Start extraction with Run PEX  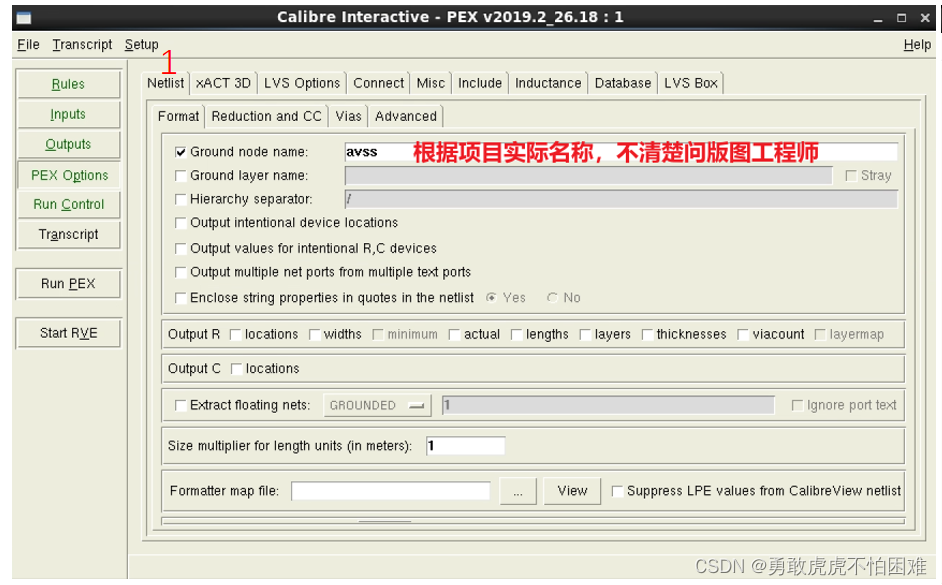coord(68,283)
